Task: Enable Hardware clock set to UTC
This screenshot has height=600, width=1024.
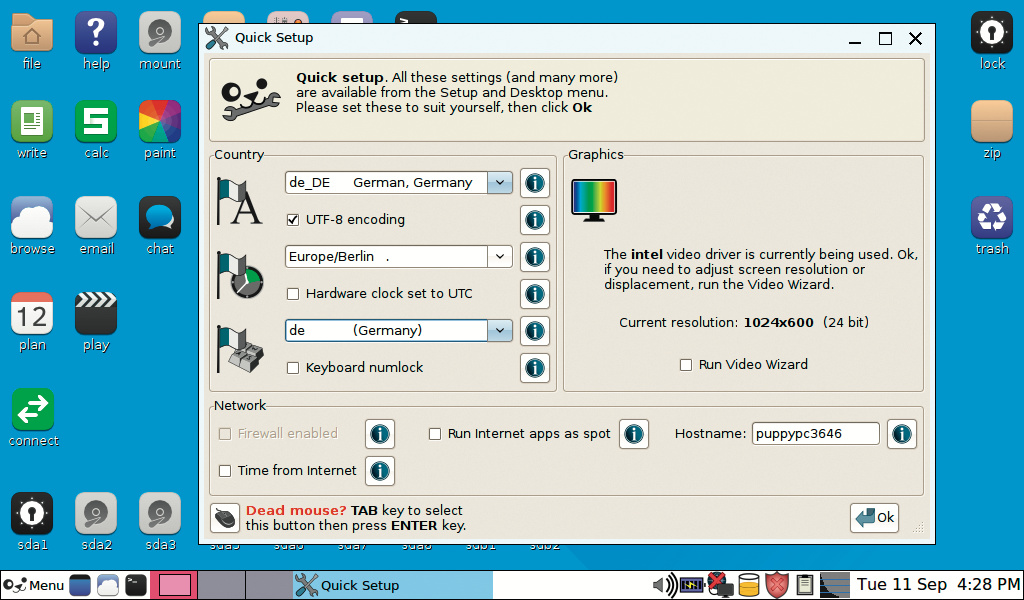Action: pyautogui.click(x=293, y=294)
